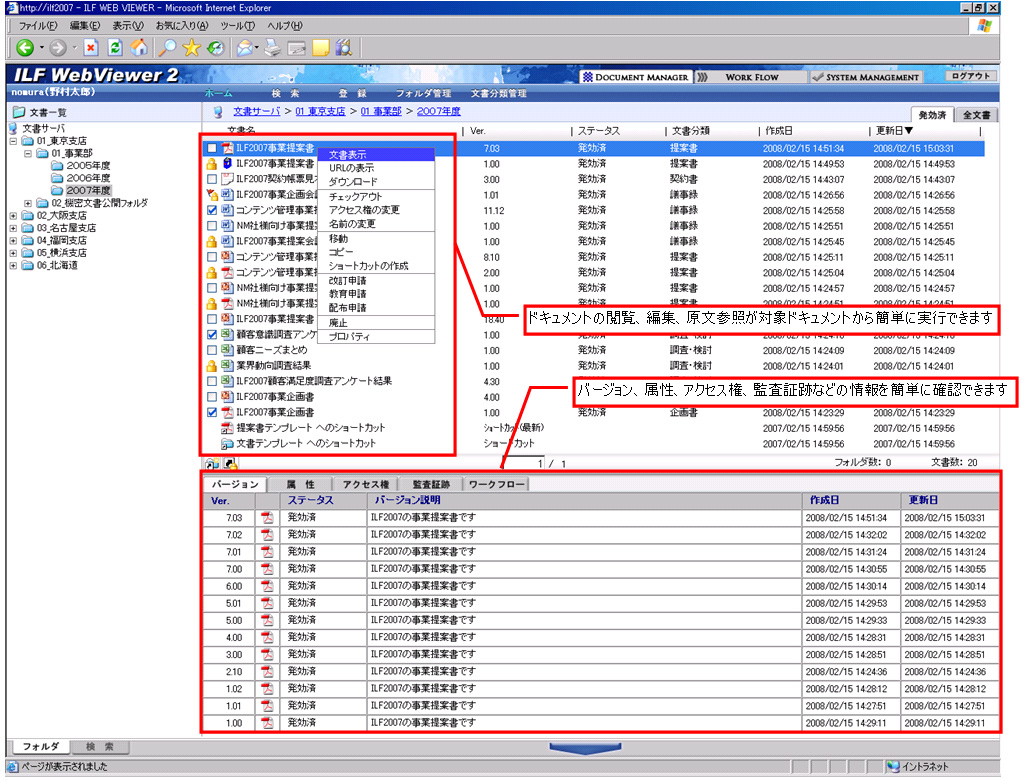The width and height of the screenshot is (1024, 781).
Task: Click the browser Search magnifier icon
Action: [x=167, y=47]
